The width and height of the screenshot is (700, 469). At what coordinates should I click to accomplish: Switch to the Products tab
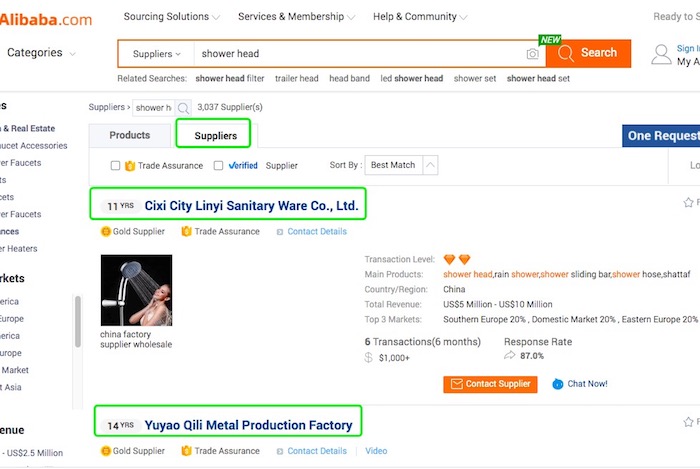(x=130, y=135)
